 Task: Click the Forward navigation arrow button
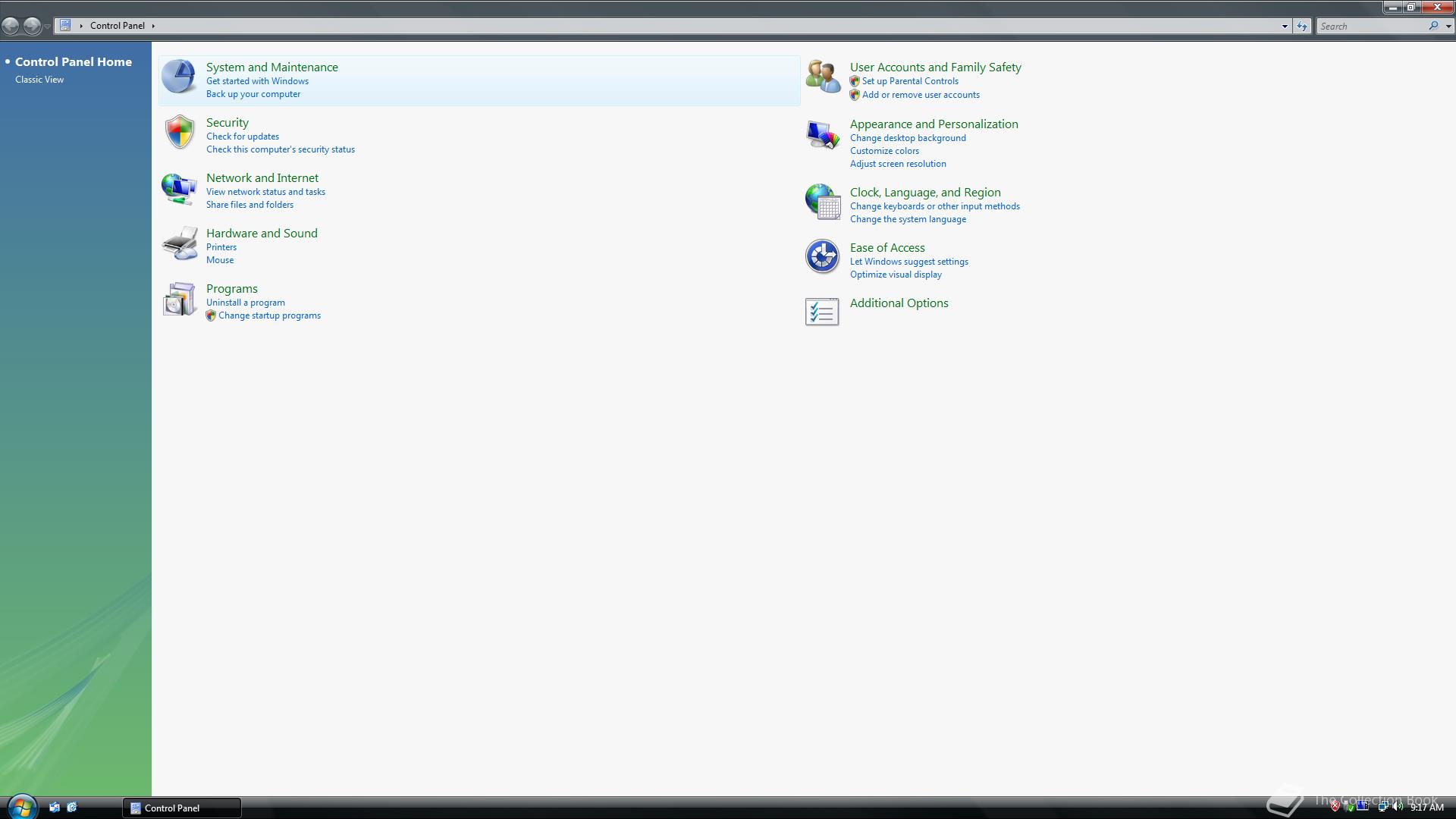pyautogui.click(x=32, y=26)
